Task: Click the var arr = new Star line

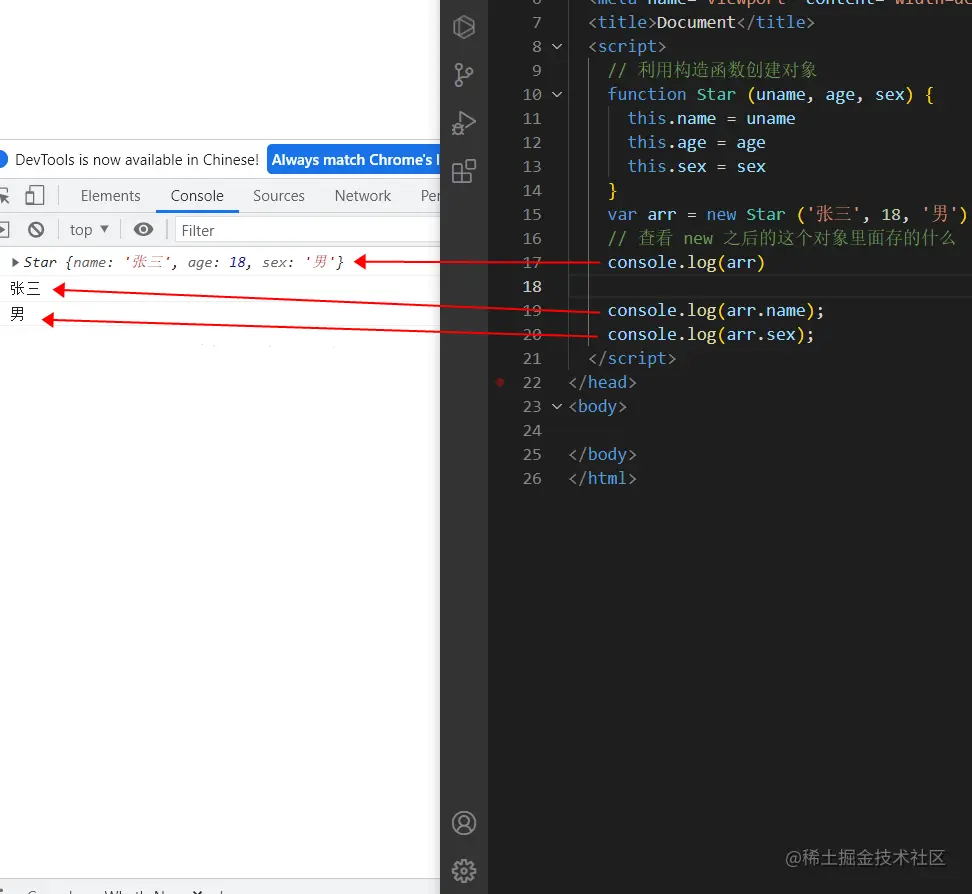Action: [x=787, y=215]
